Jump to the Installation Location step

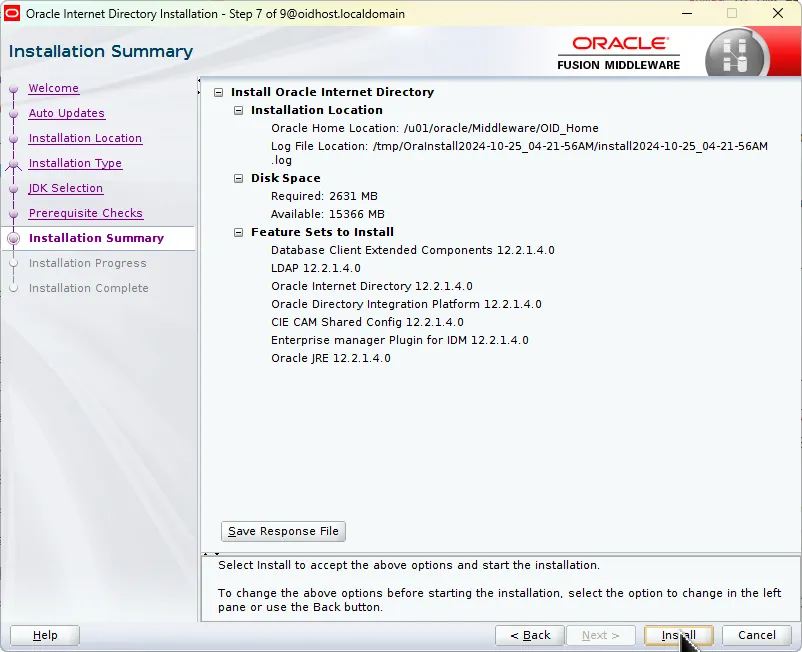click(x=85, y=138)
